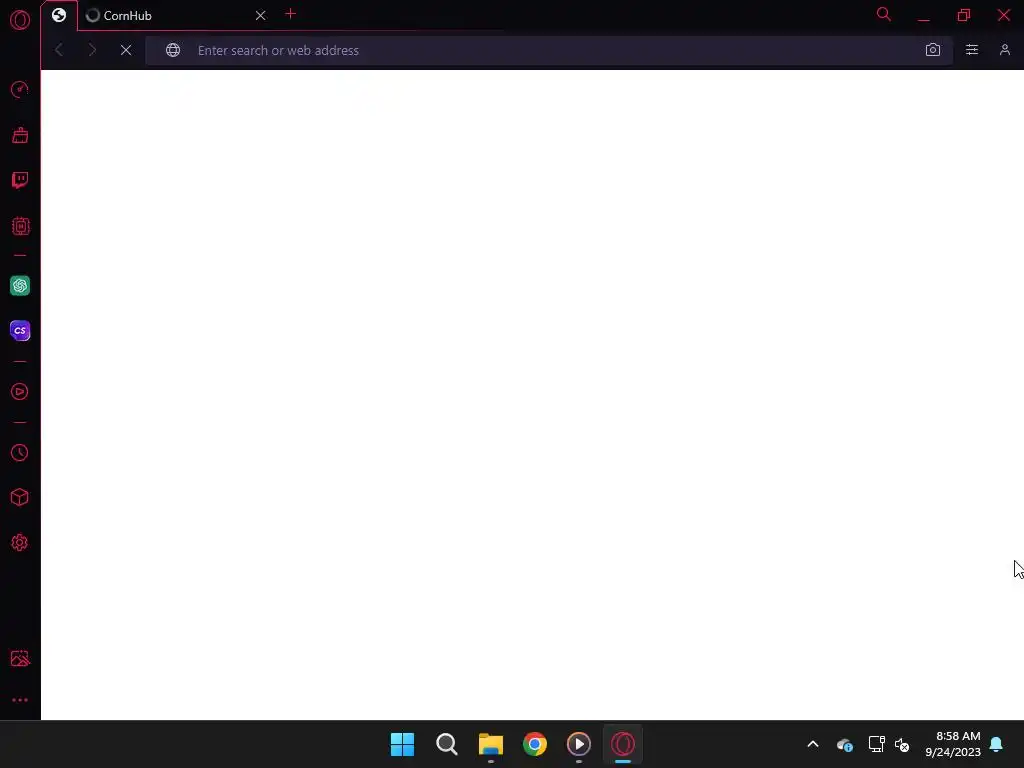Screen dimensions: 1024x768
Task: Open the media player taskbar icon
Action: pyautogui.click(x=579, y=744)
